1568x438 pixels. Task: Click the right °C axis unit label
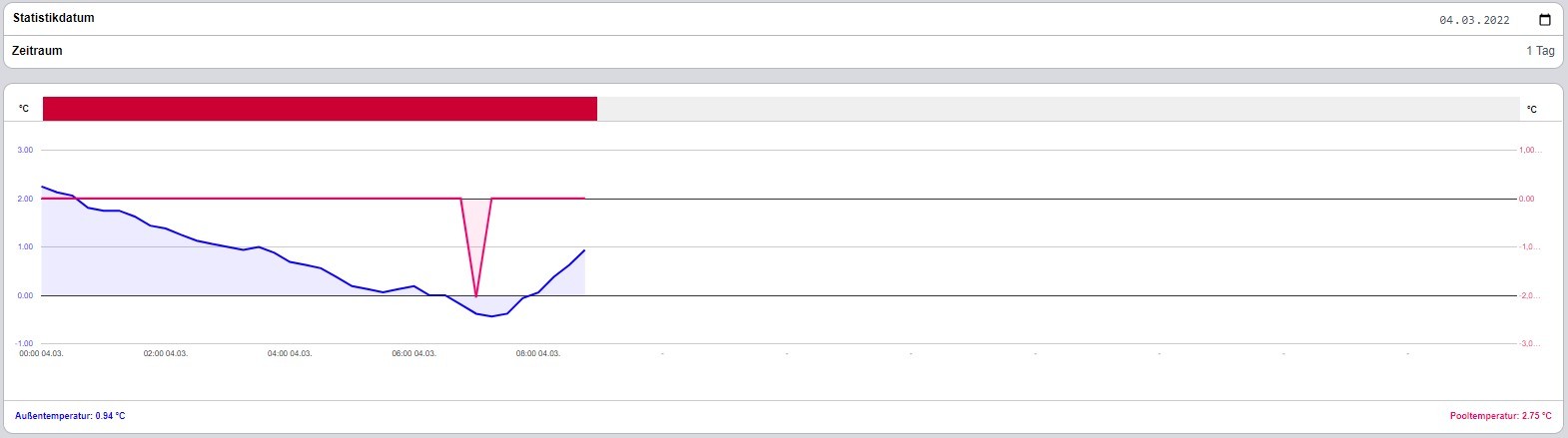coord(1532,109)
